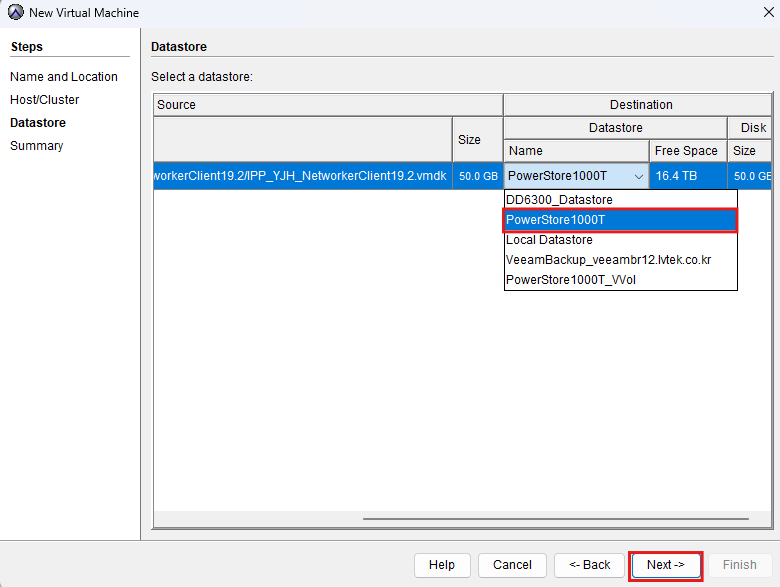Click the 50.0 GB source size cell
The height and width of the screenshot is (587, 780).
tap(478, 176)
